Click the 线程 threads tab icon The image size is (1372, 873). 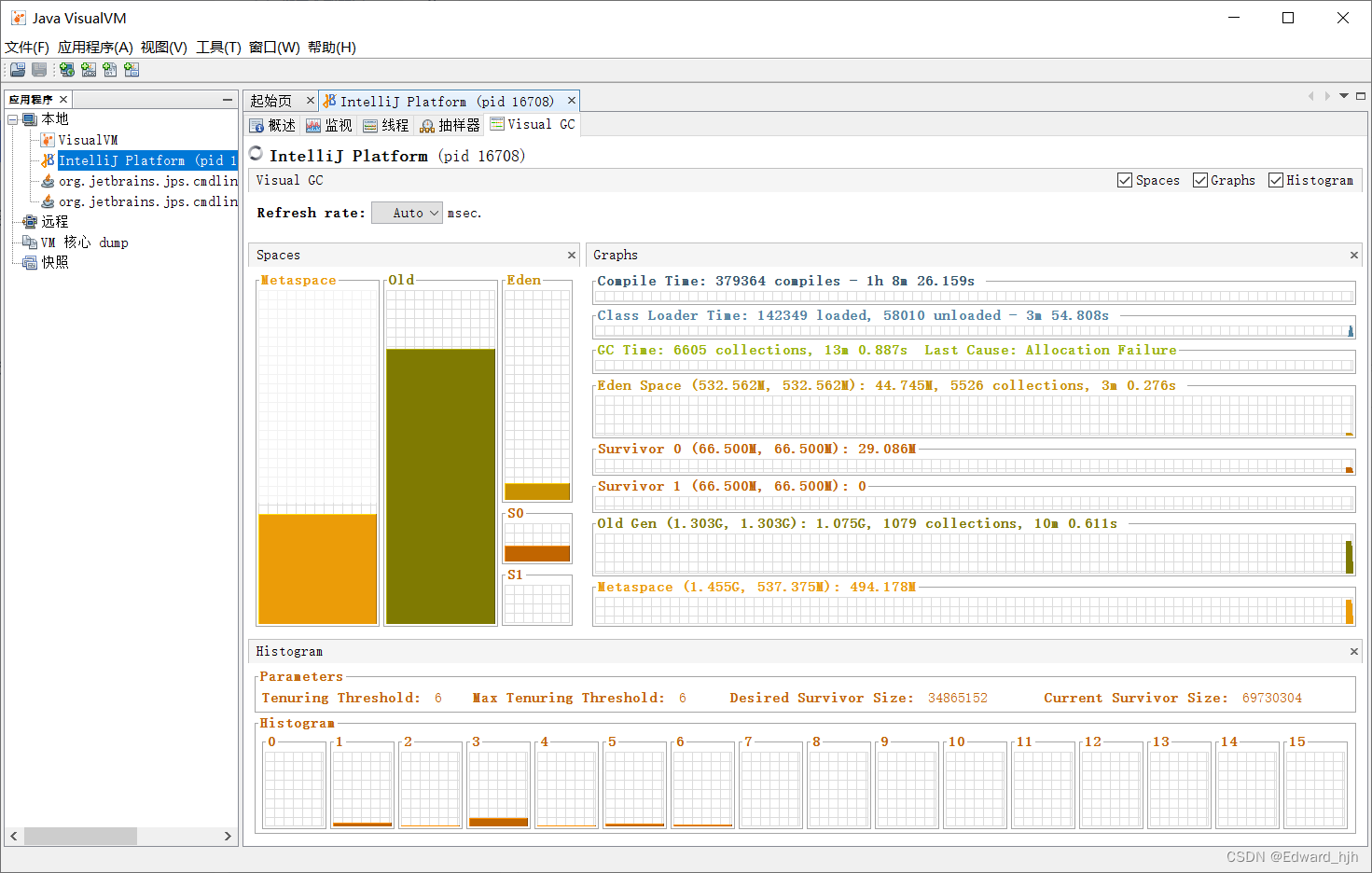point(370,126)
